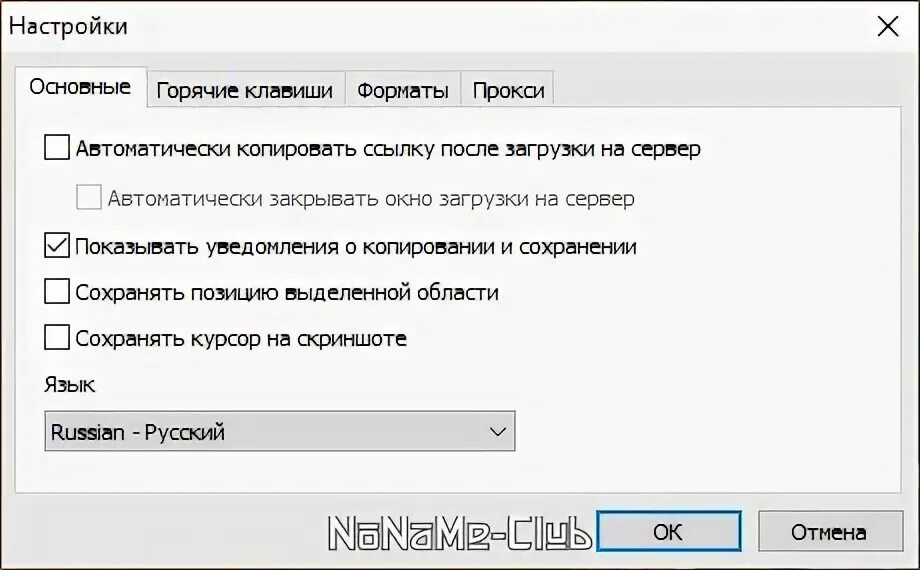Click the 'Сохранять курсор на скриншоте' label text
Image resolution: width=920 pixels, height=570 pixels.
241,339
